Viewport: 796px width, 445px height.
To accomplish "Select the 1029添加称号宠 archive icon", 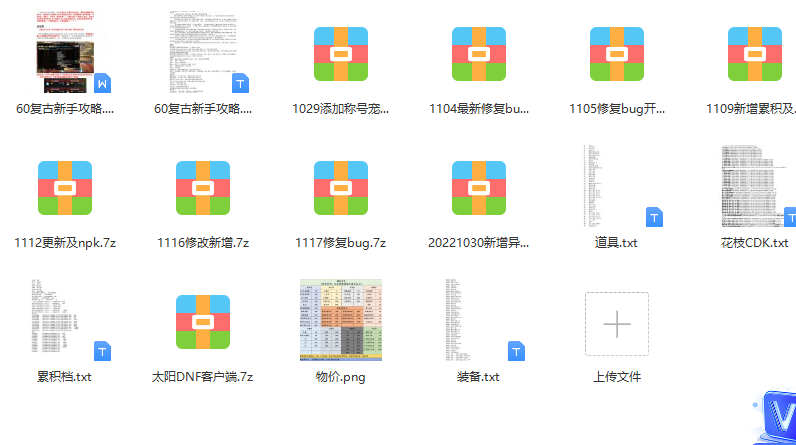I will (x=341, y=54).
